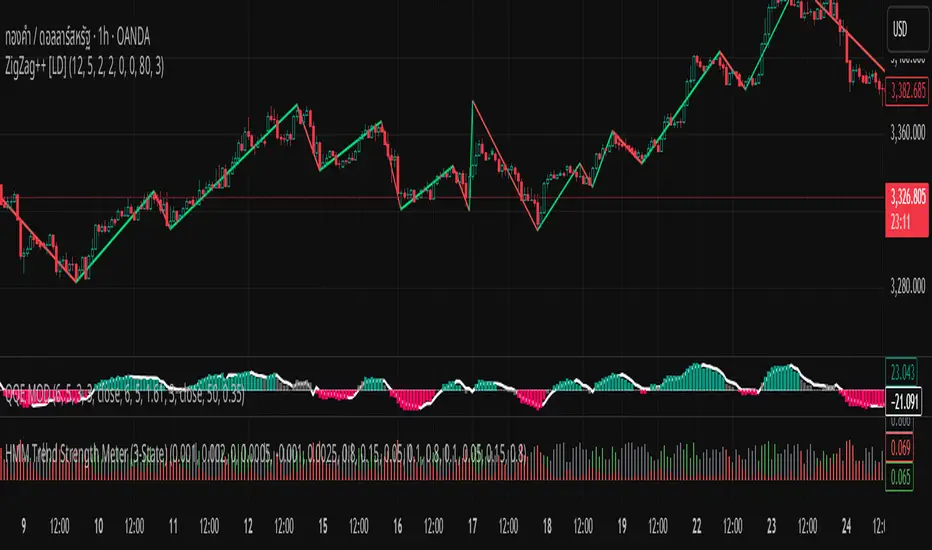This screenshot has width=932, height=550.
Task: Click the ทองคำ / ดอลลาร์สหรัฐ 1h OANDA symbol title
Action: [x=78, y=37]
